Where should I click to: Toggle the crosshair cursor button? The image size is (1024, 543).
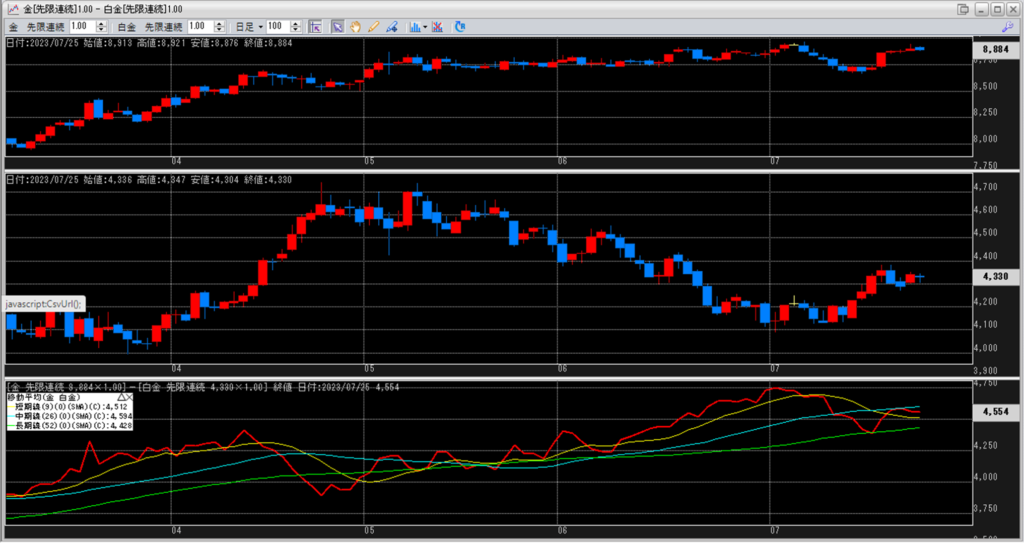pos(314,25)
